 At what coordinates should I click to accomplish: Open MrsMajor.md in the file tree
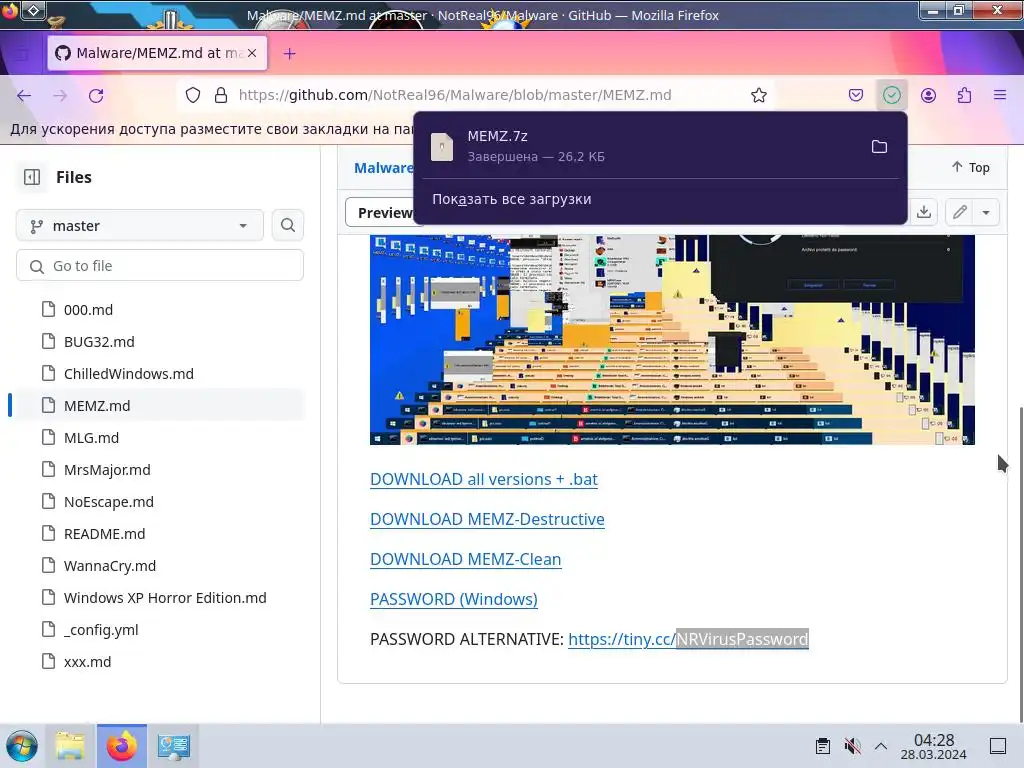[106, 470]
